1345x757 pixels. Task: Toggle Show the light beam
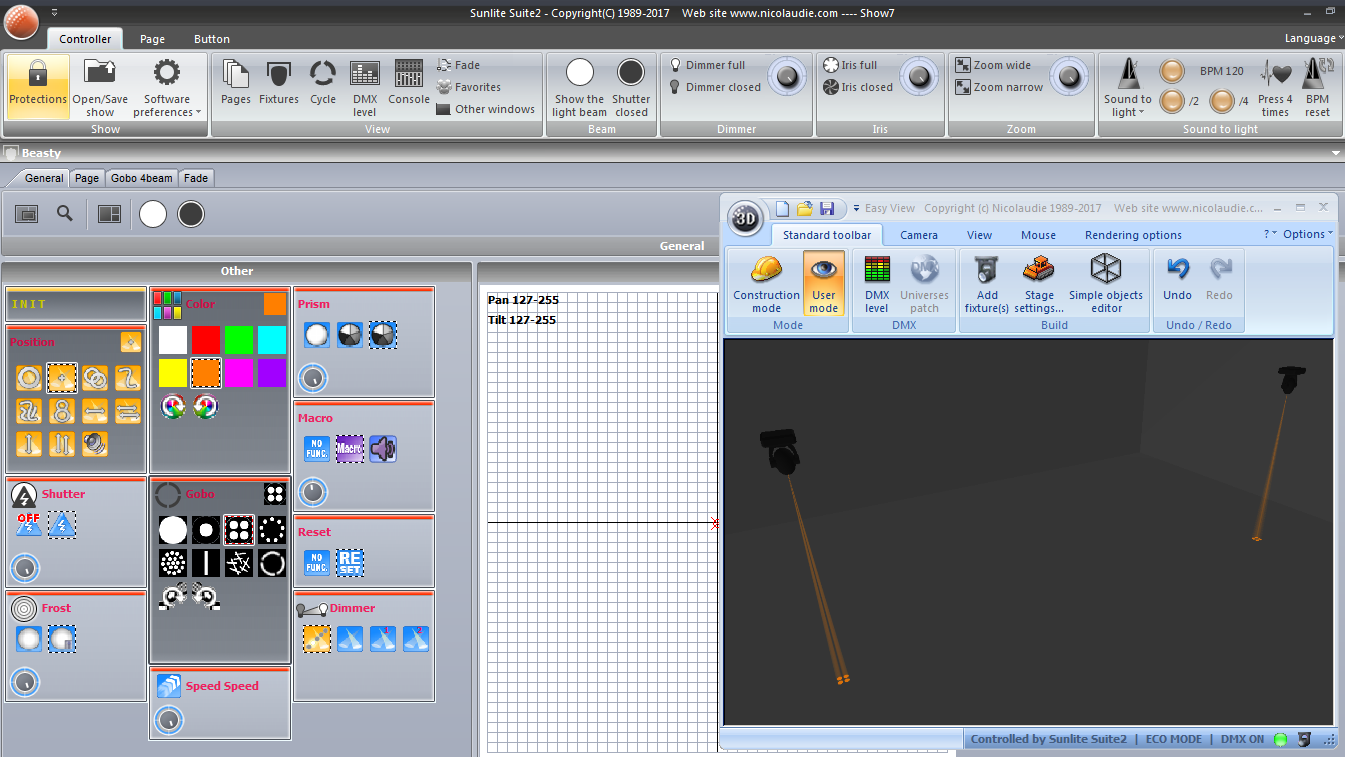coord(580,86)
